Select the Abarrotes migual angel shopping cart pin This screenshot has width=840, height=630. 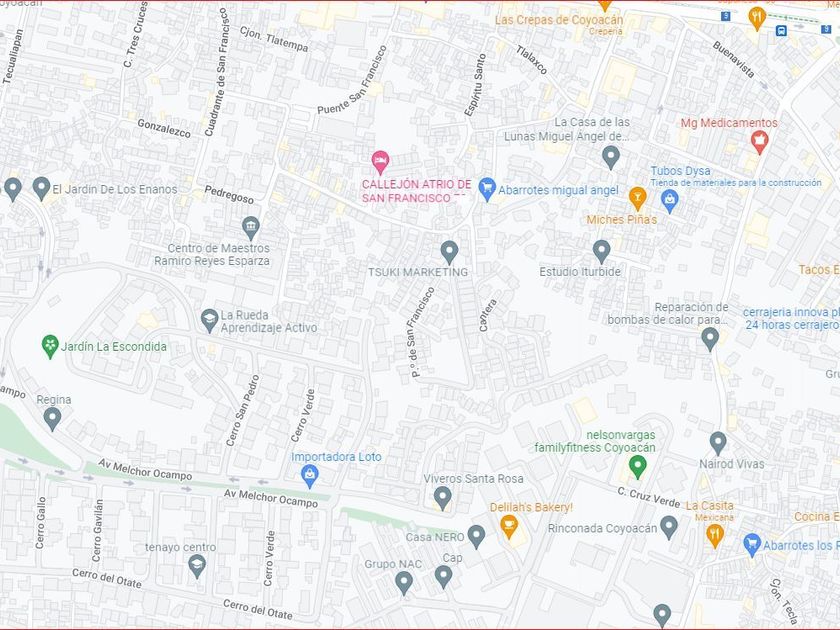click(x=486, y=189)
